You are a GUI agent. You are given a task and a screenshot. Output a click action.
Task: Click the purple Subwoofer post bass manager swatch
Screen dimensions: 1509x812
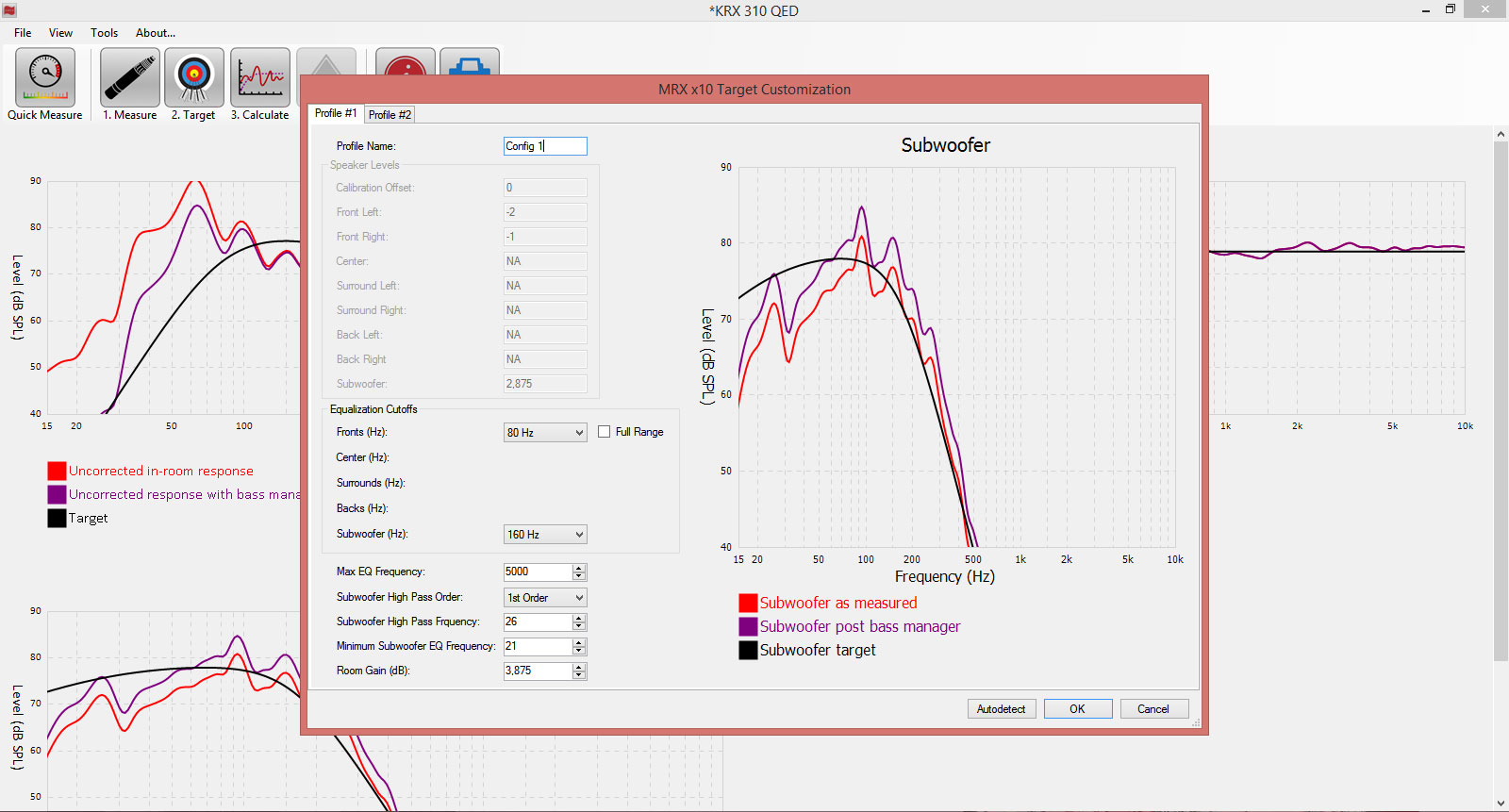(748, 626)
